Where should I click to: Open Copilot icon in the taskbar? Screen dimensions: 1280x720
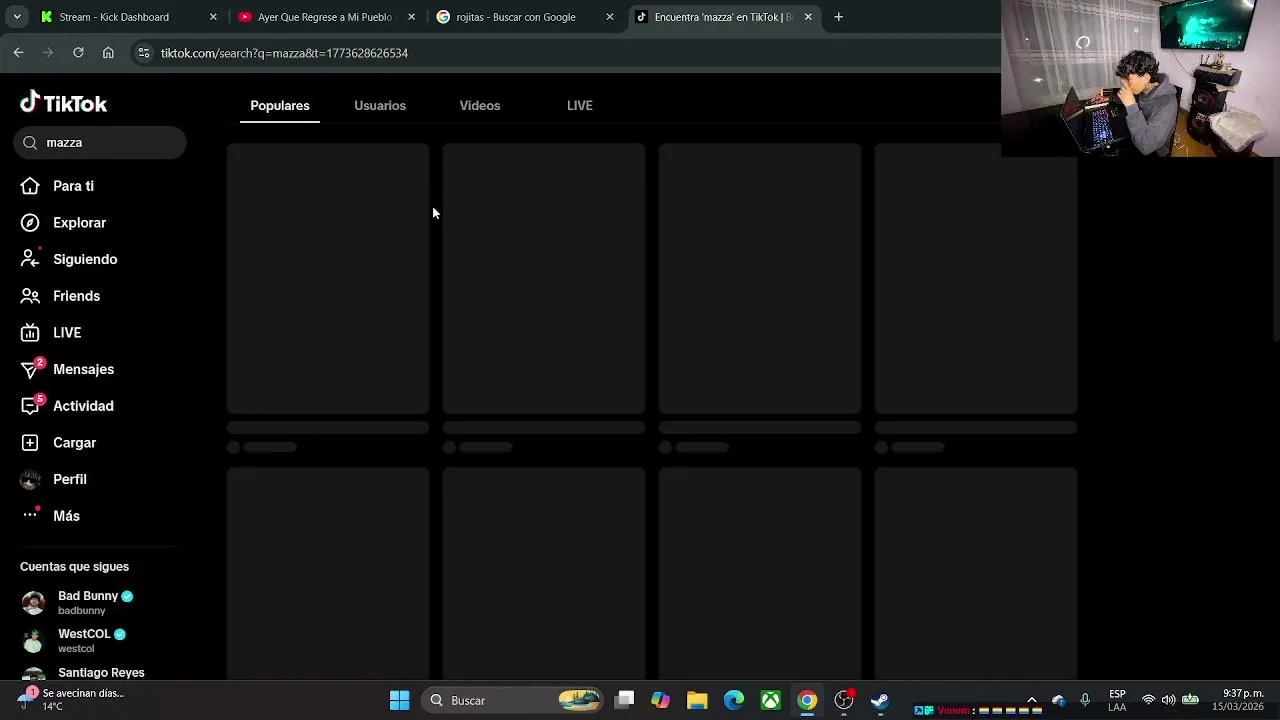click(660, 700)
